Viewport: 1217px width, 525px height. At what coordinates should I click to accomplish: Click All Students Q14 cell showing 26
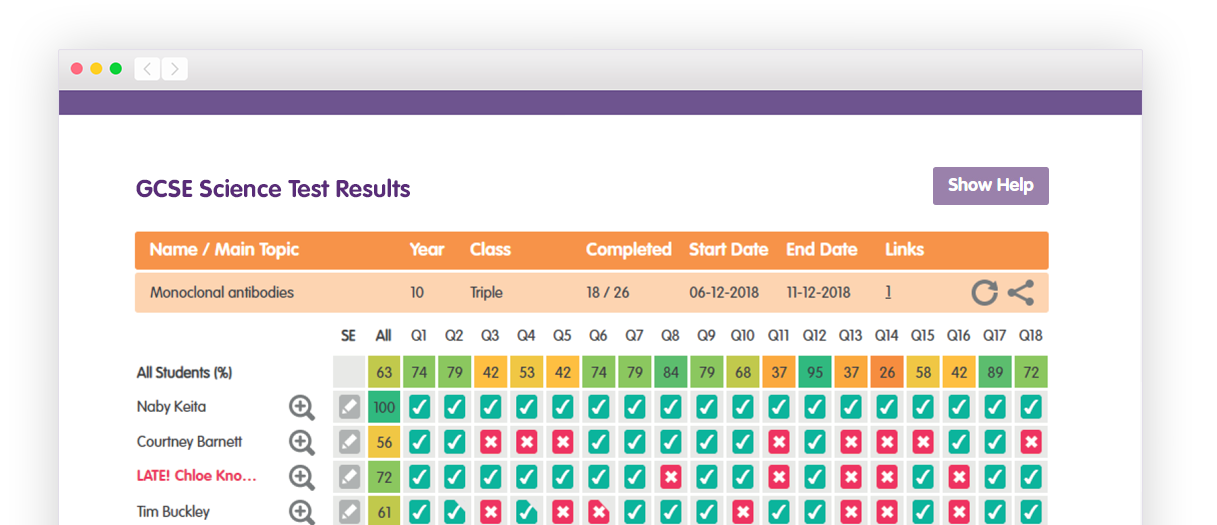coord(887,372)
